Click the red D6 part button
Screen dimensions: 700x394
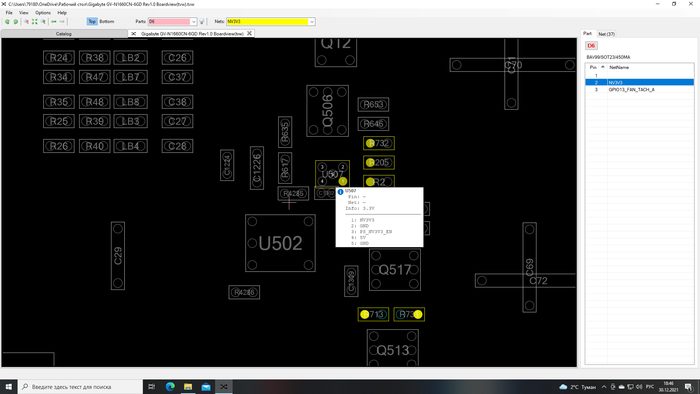(591, 46)
